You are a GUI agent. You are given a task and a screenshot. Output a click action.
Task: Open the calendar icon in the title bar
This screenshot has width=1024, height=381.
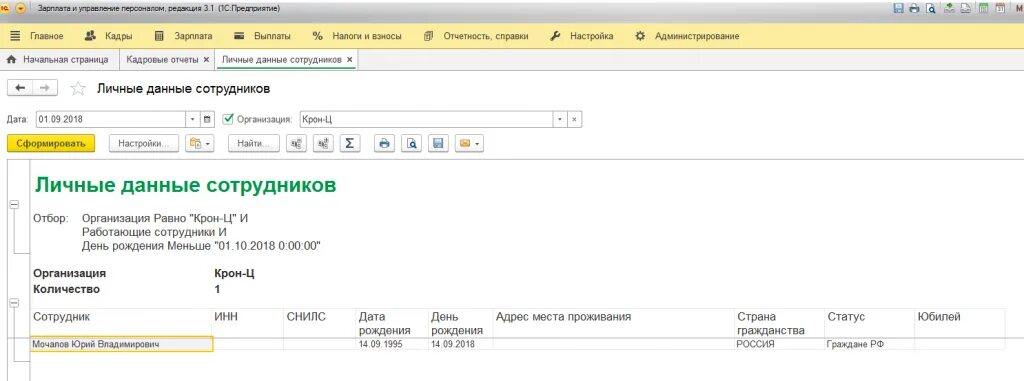[x=999, y=8]
